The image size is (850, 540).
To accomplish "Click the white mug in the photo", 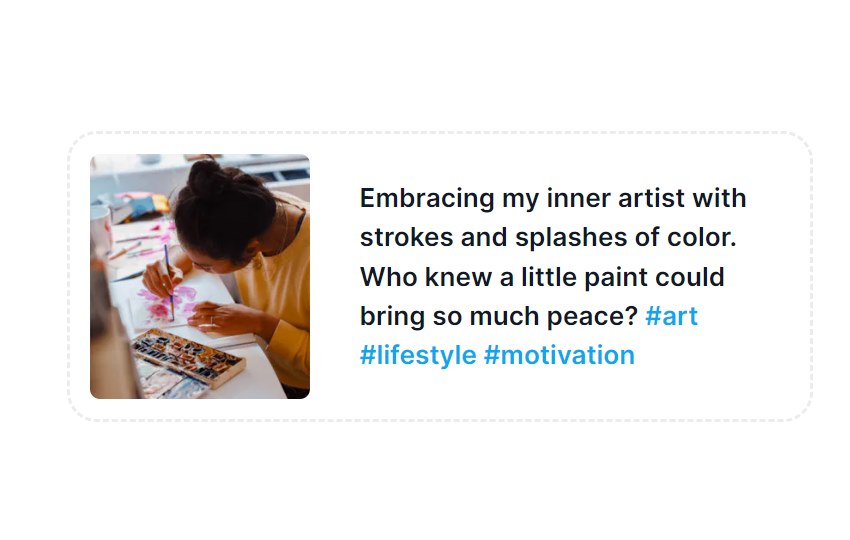I will coord(101,229).
